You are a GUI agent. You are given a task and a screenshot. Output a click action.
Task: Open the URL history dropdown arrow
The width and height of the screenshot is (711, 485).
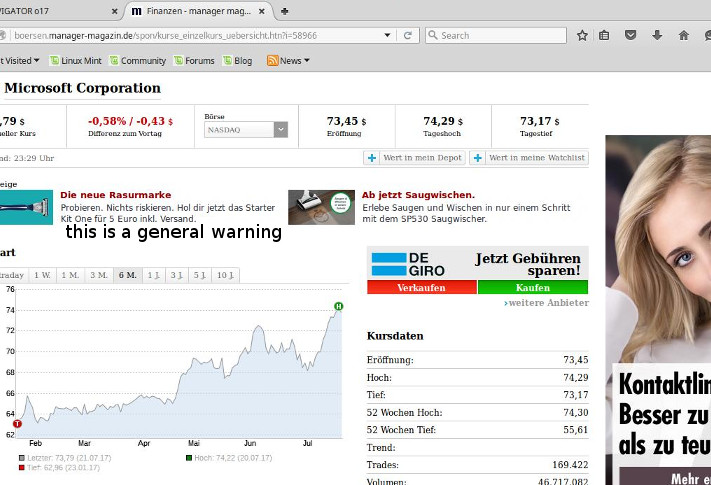(x=387, y=35)
